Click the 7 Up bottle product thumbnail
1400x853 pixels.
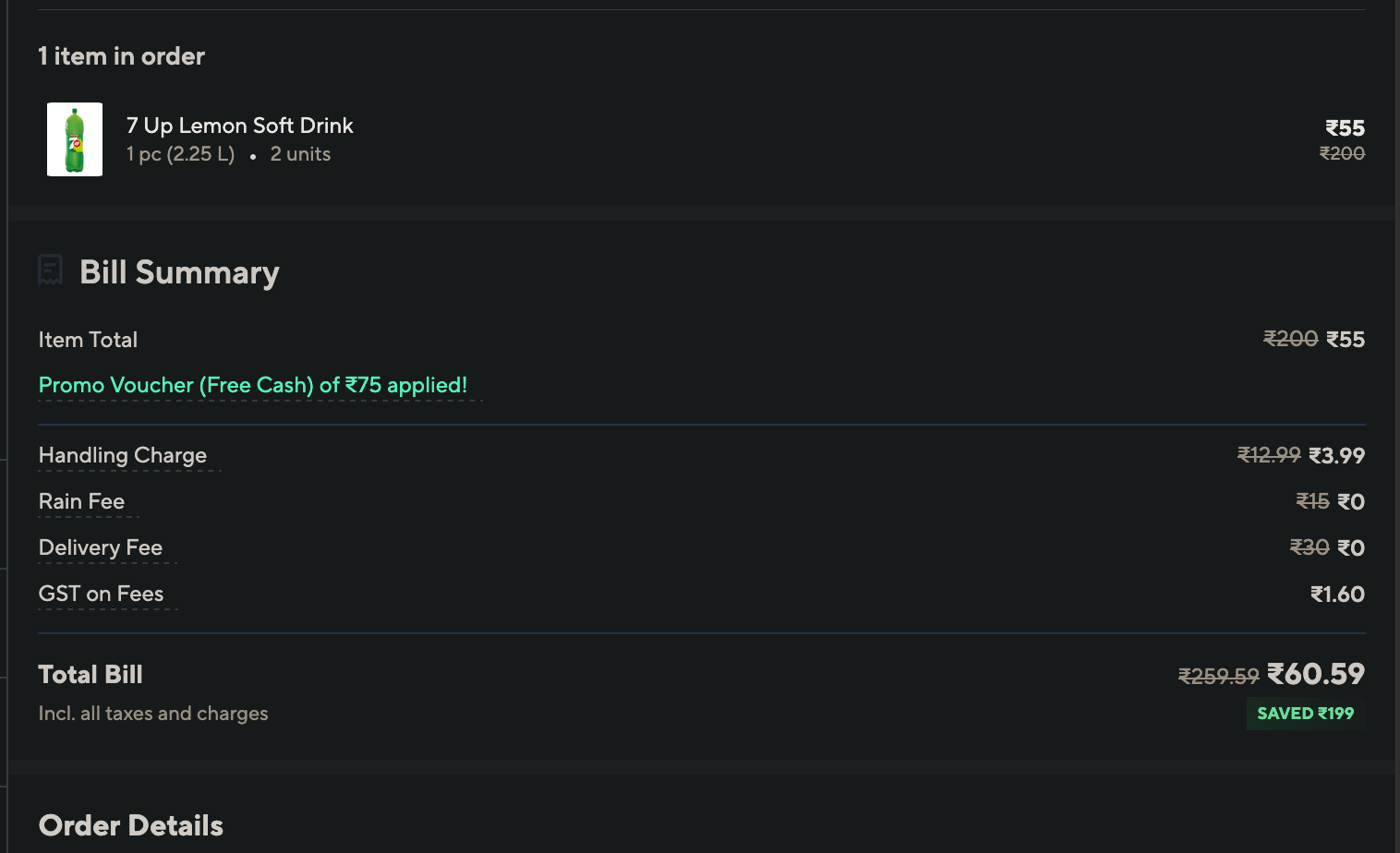pyautogui.click(x=75, y=139)
